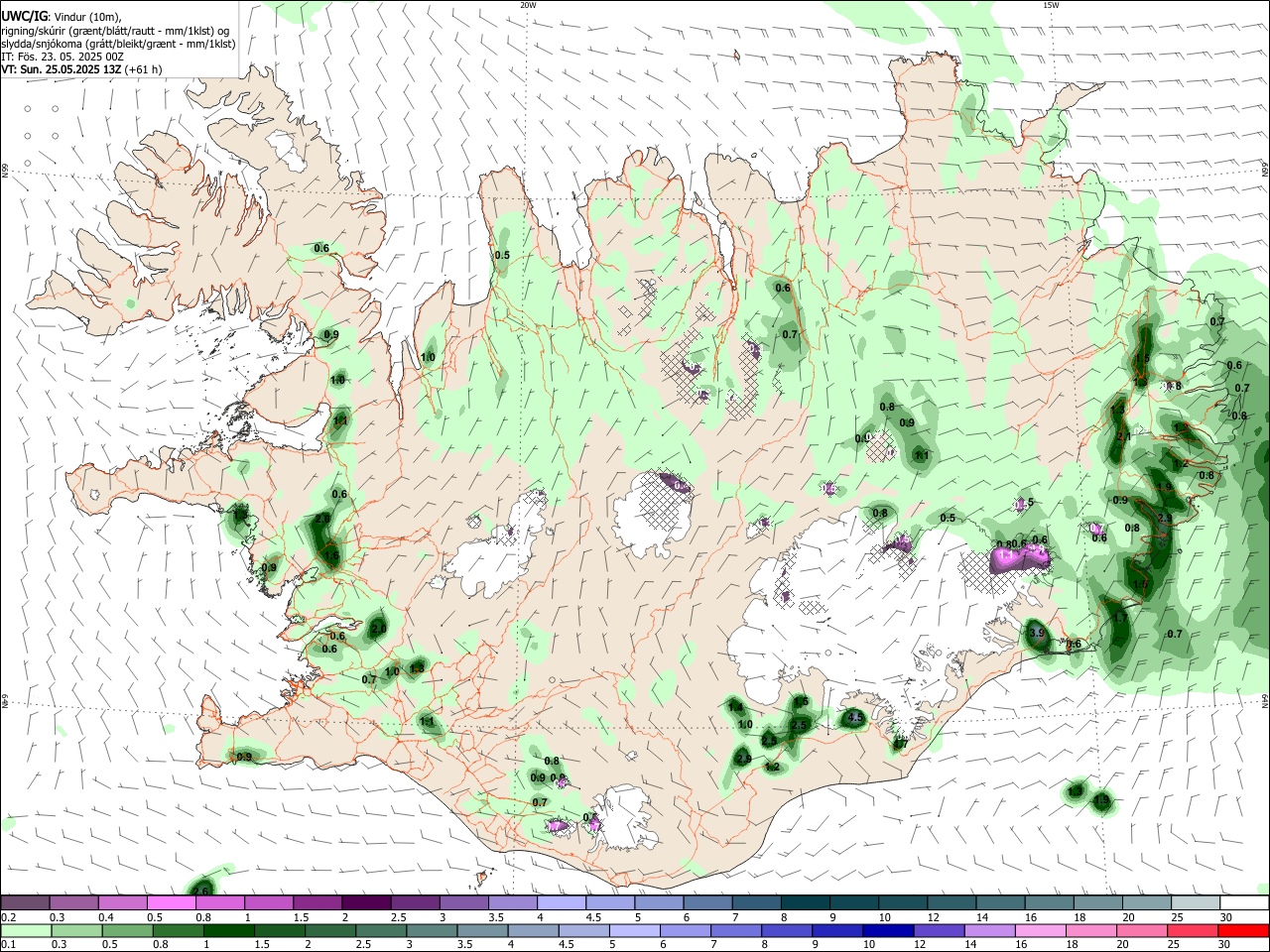Image resolution: width=1270 pixels, height=952 pixels.
Task: Select the white 30 mm snow legend swatch
Action: click(1243, 903)
